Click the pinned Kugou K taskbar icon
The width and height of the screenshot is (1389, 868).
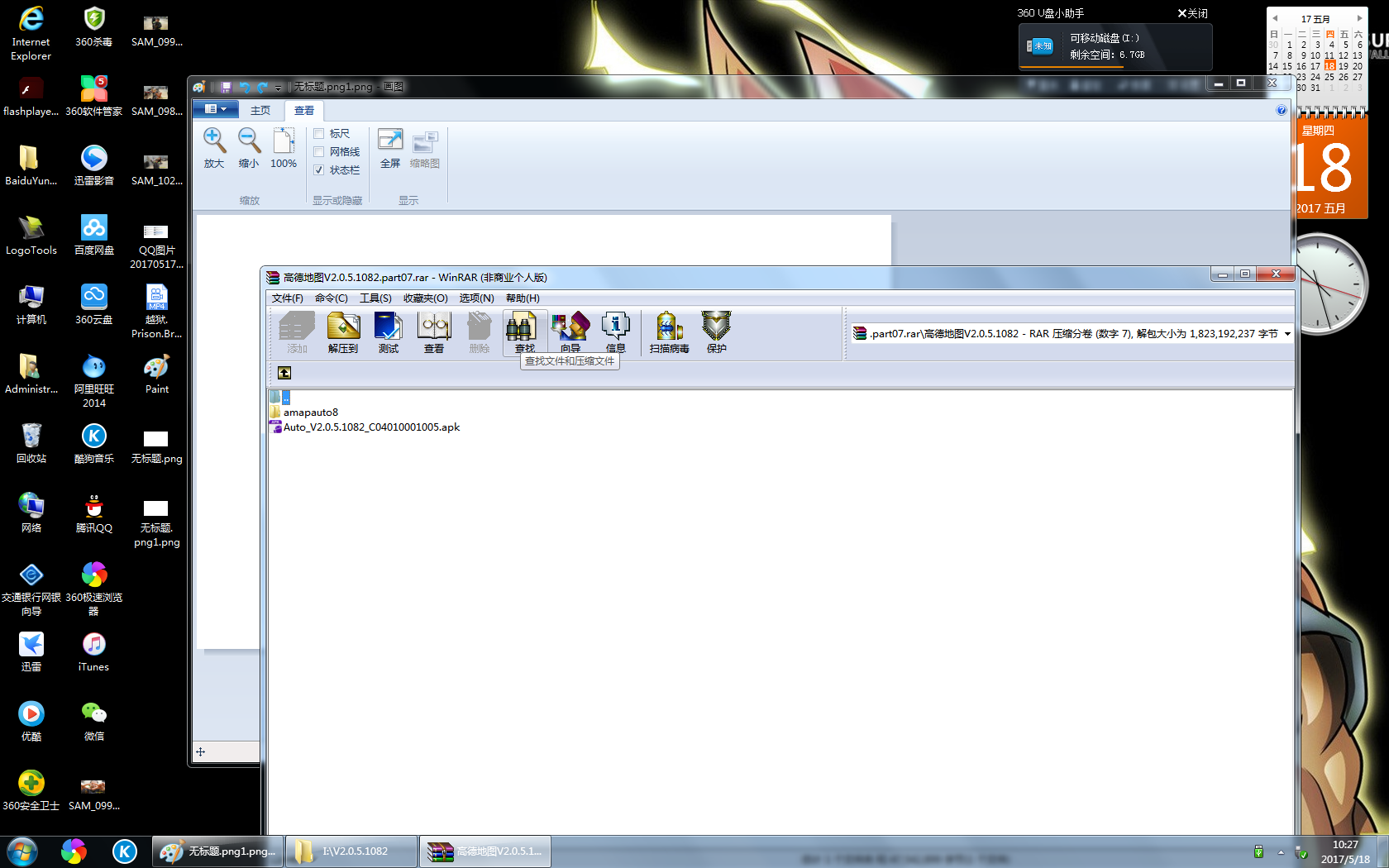click(125, 851)
